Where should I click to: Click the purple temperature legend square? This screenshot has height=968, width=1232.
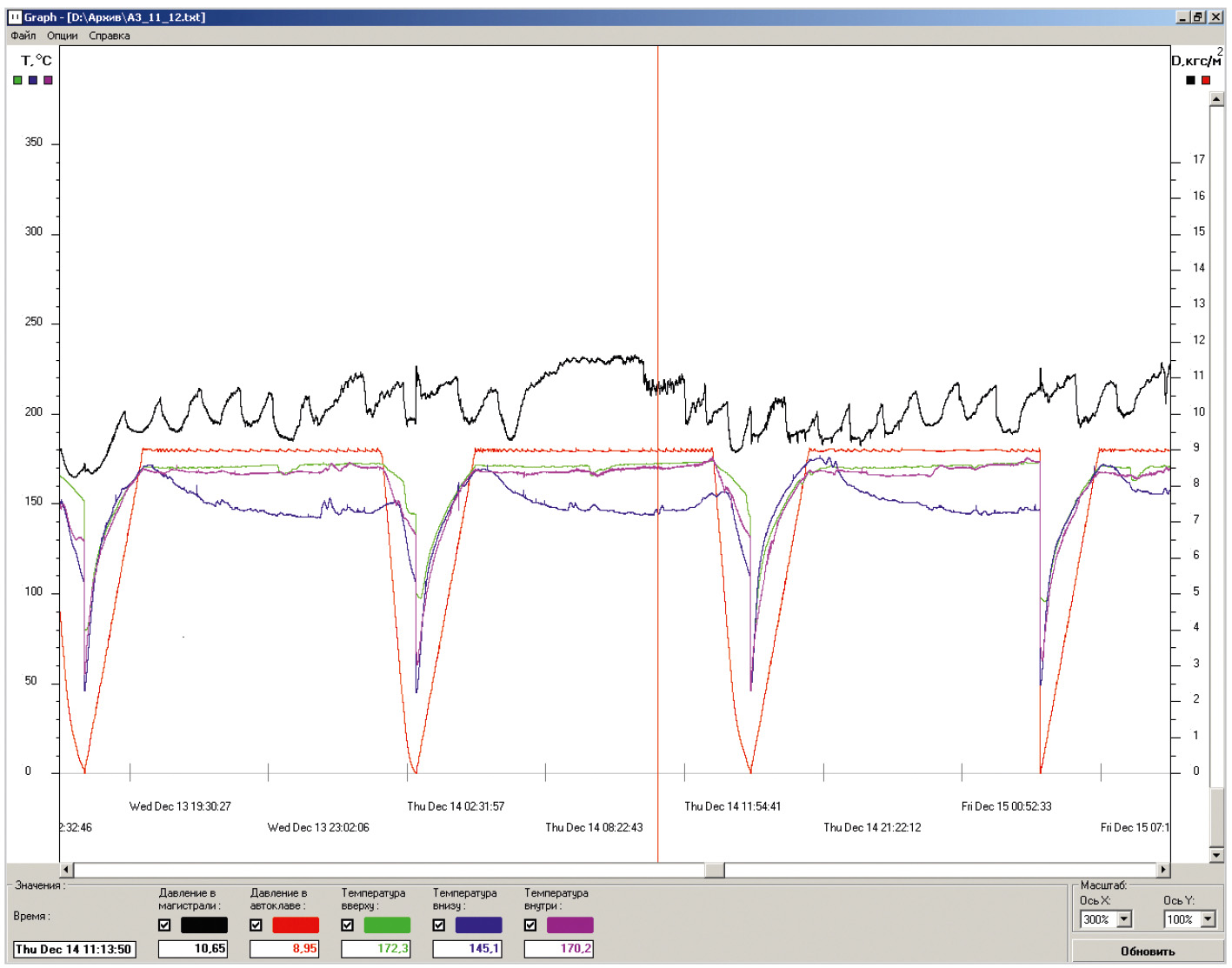[48, 80]
